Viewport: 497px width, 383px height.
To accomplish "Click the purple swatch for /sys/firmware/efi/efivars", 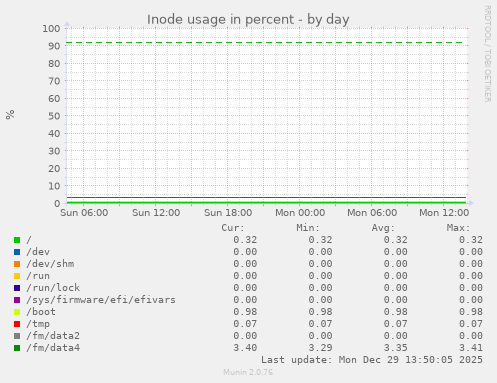I will [17, 300].
